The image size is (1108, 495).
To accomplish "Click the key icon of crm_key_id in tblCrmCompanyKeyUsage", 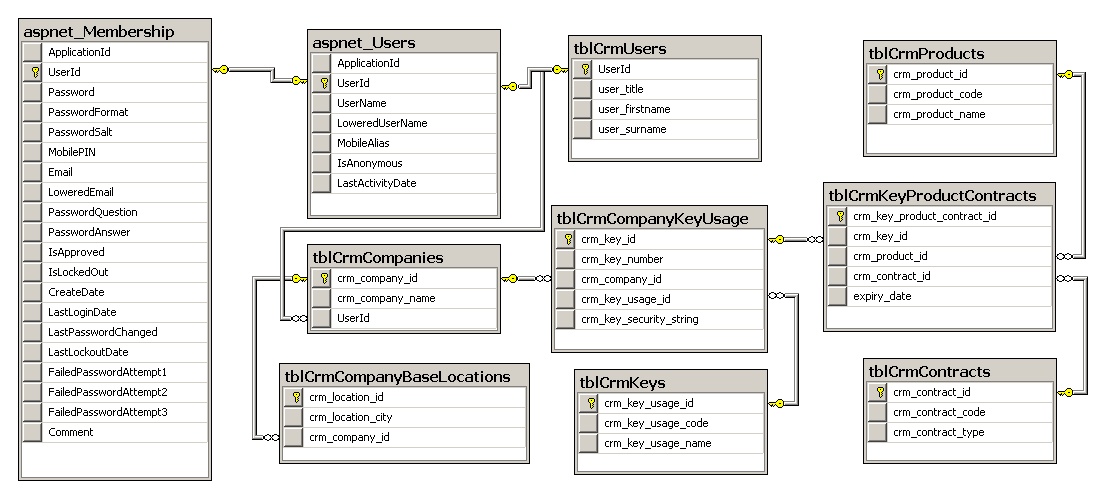I will (x=566, y=239).
